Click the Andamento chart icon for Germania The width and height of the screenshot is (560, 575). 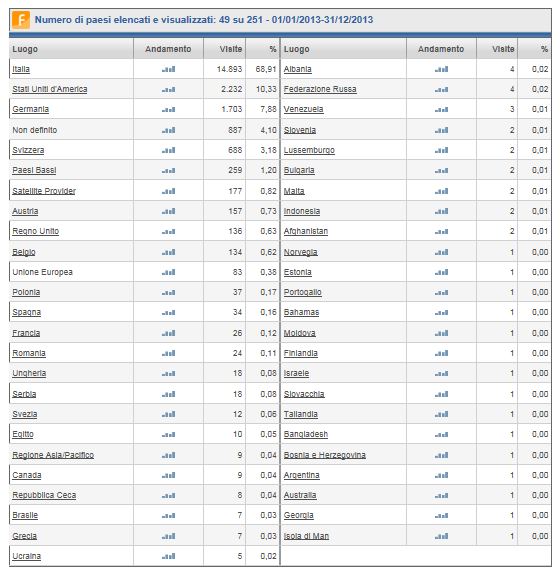point(169,109)
